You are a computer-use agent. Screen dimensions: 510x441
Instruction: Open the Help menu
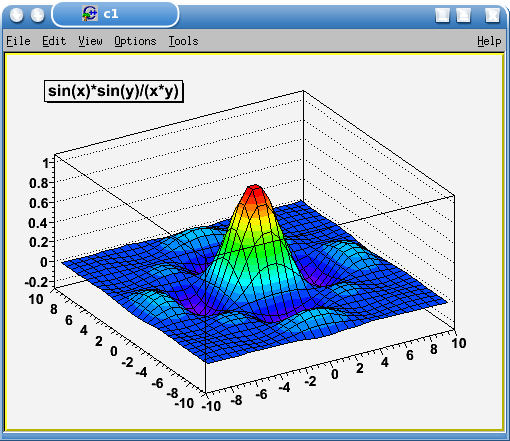pyautogui.click(x=489, y=41)
